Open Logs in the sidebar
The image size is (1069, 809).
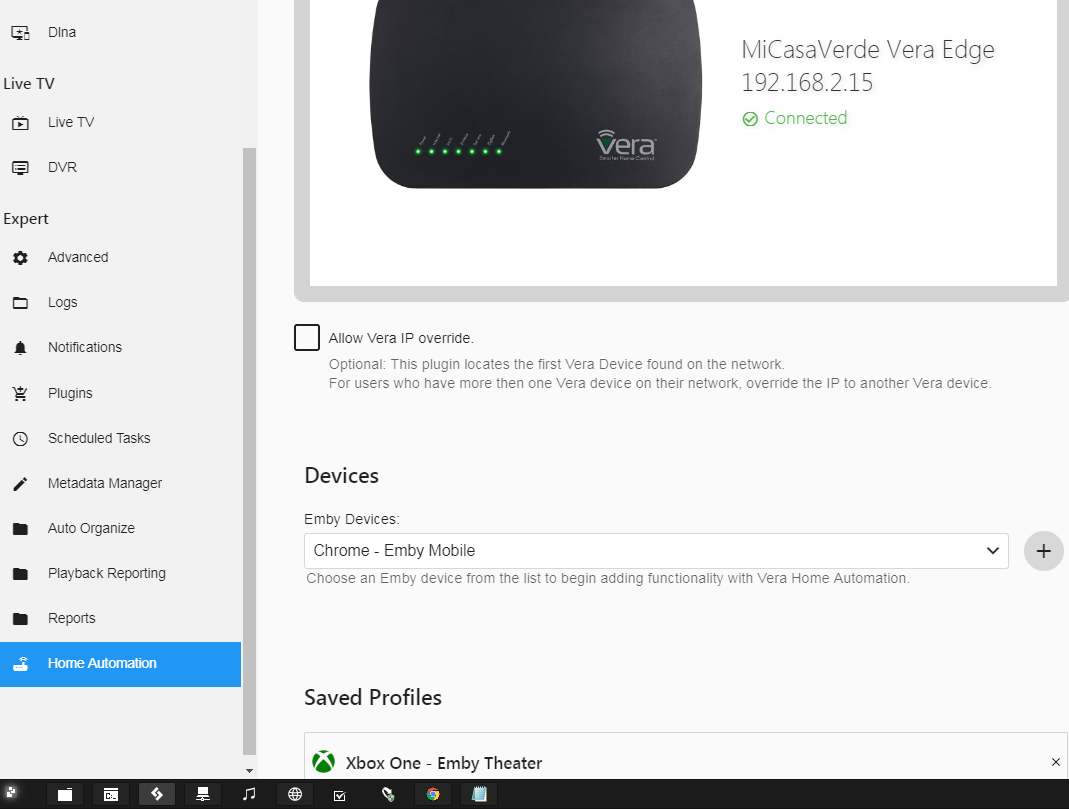pyautogui.click(x=62, y=303)
